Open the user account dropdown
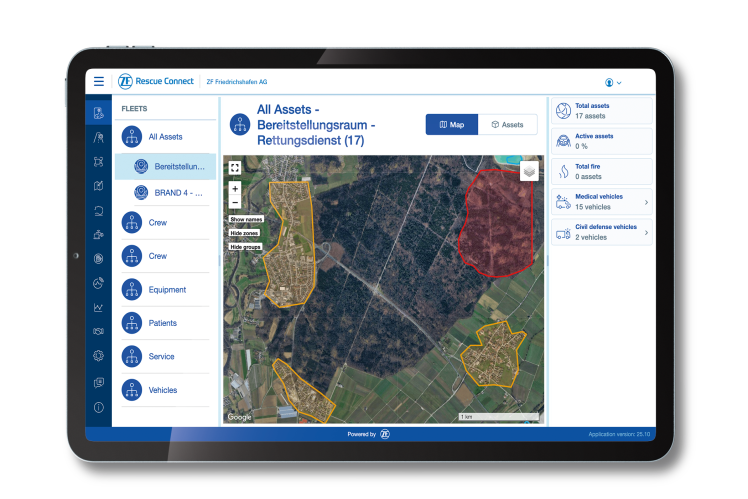Viewport: 748px width, 499px height. point(613,82)
